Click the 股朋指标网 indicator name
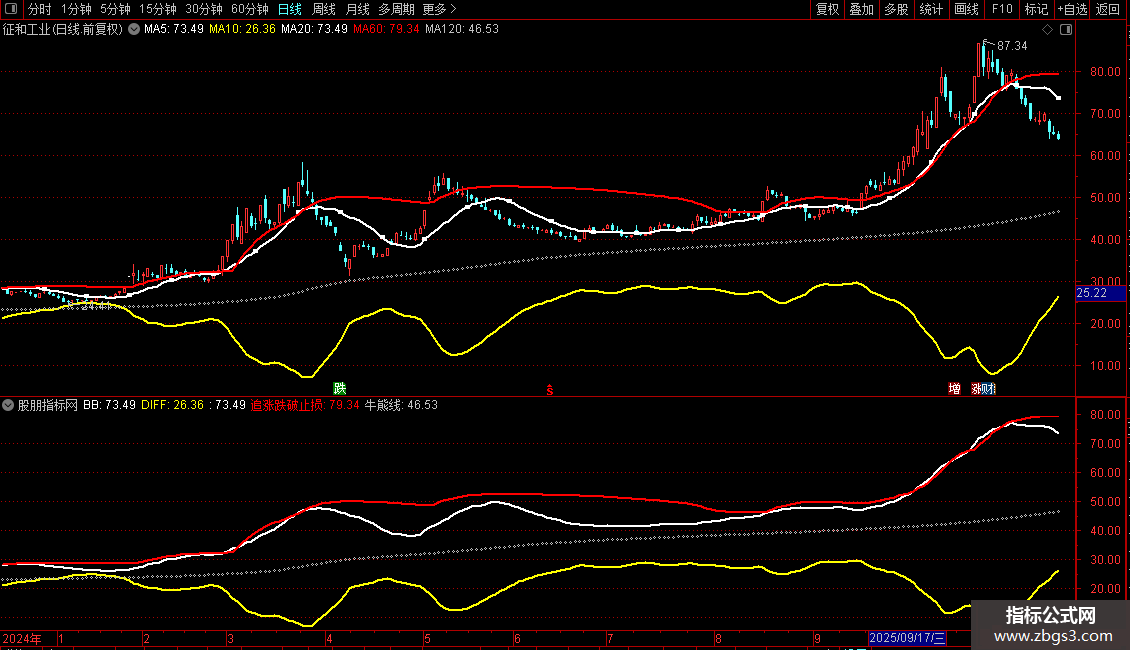The image size is (1130, 650). coord(48,405)
